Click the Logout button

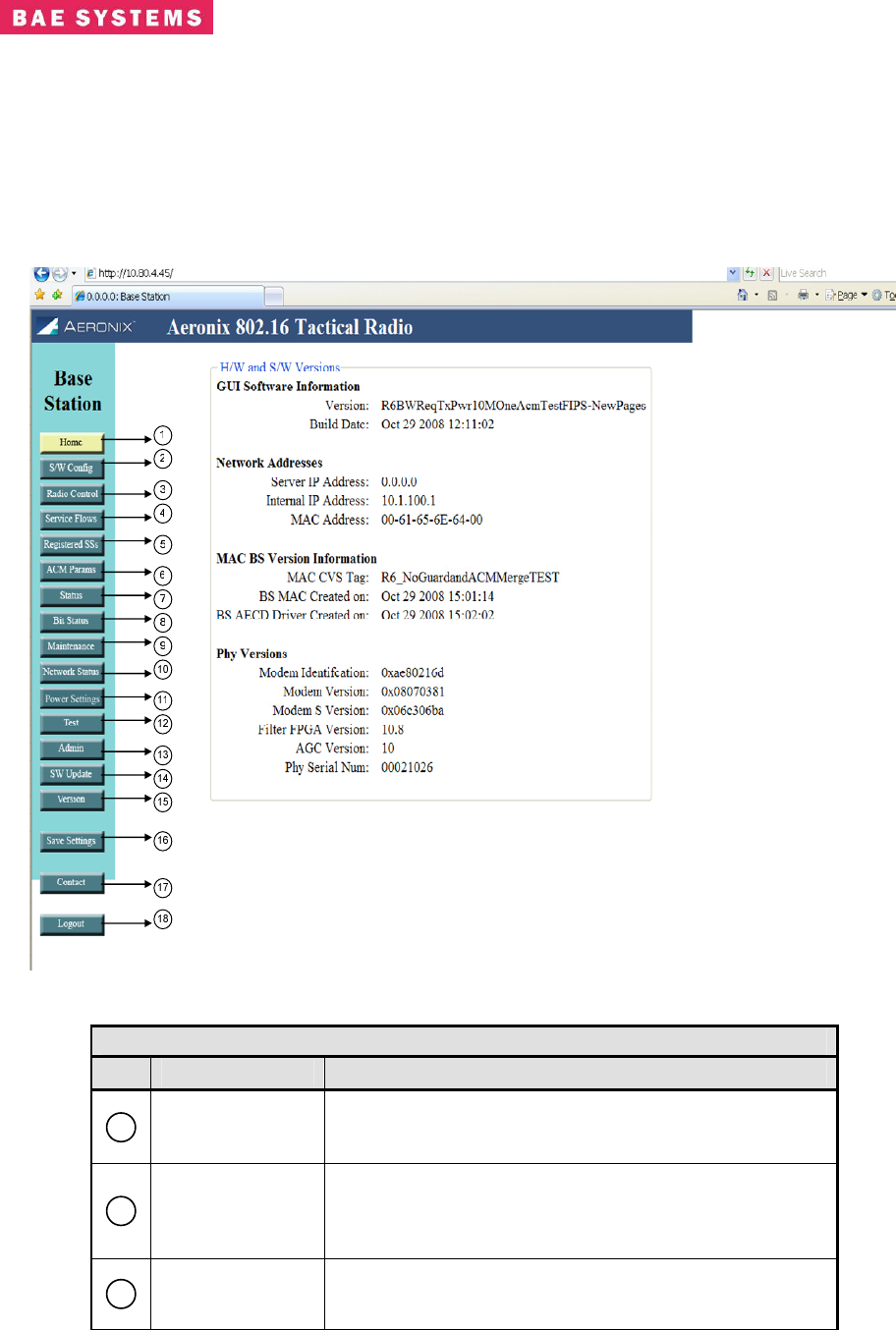71,923
